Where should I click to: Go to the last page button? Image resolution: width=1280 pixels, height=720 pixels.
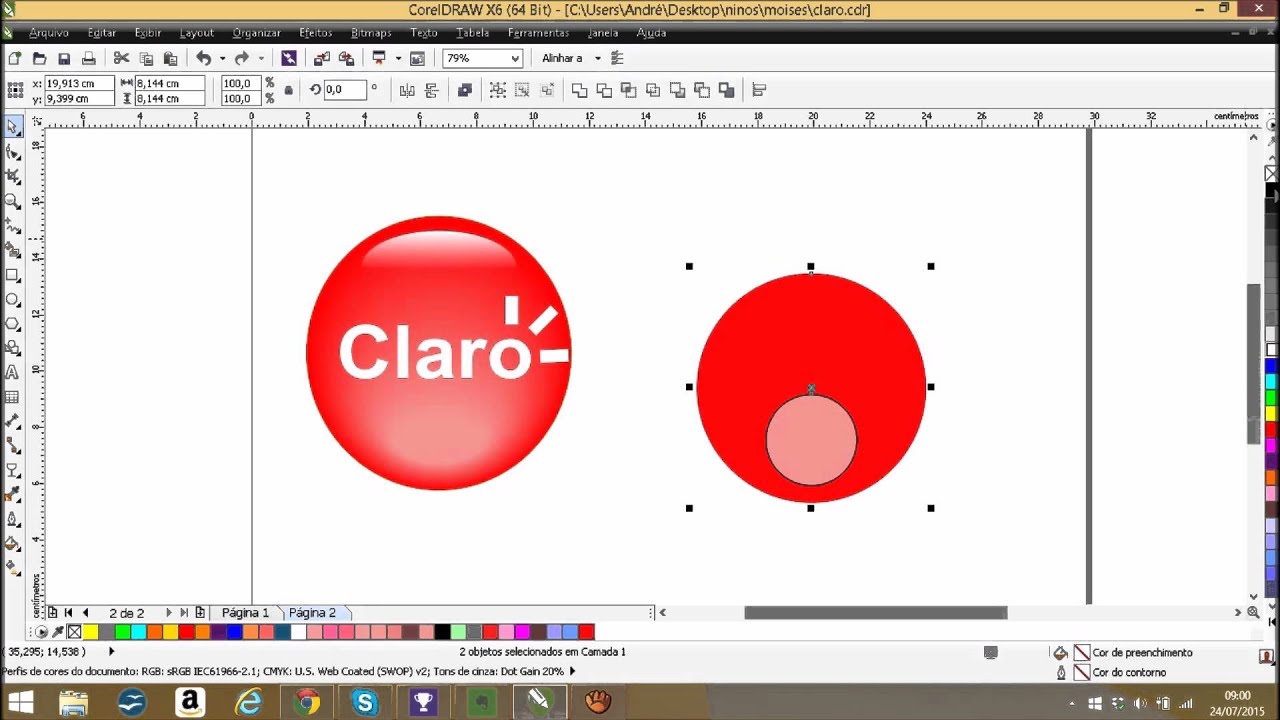[184, 613]
